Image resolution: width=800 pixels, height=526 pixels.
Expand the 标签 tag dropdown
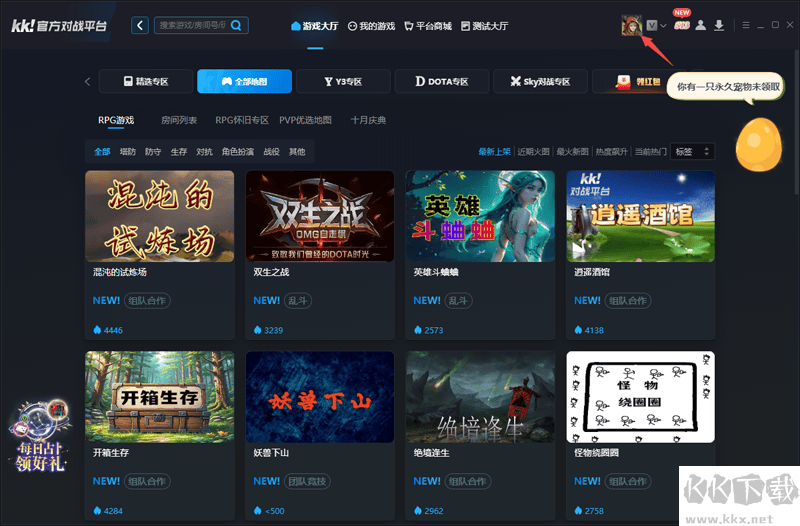(x=692, y=152)
